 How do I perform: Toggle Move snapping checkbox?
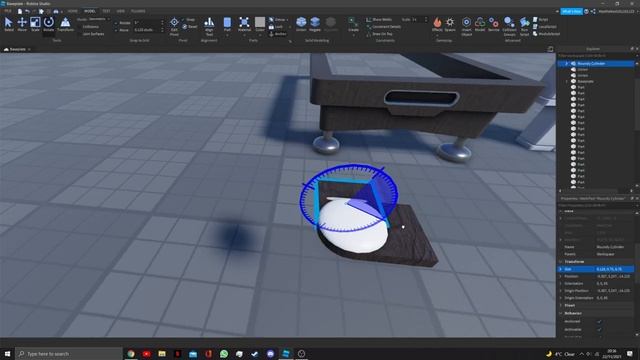(x=116, y=30)
